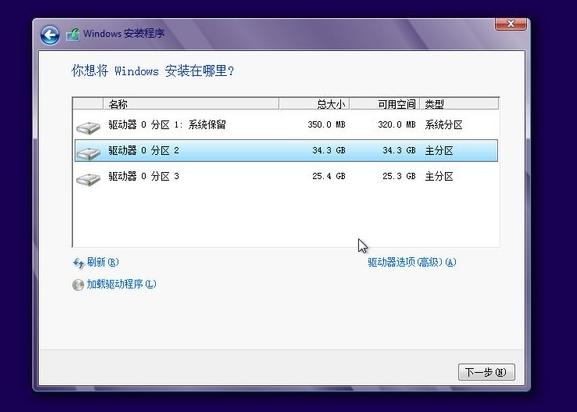The width and height of the screenshot is (577, 412).
Task: Click the 下一步(N) button
Action: (486, 372)
